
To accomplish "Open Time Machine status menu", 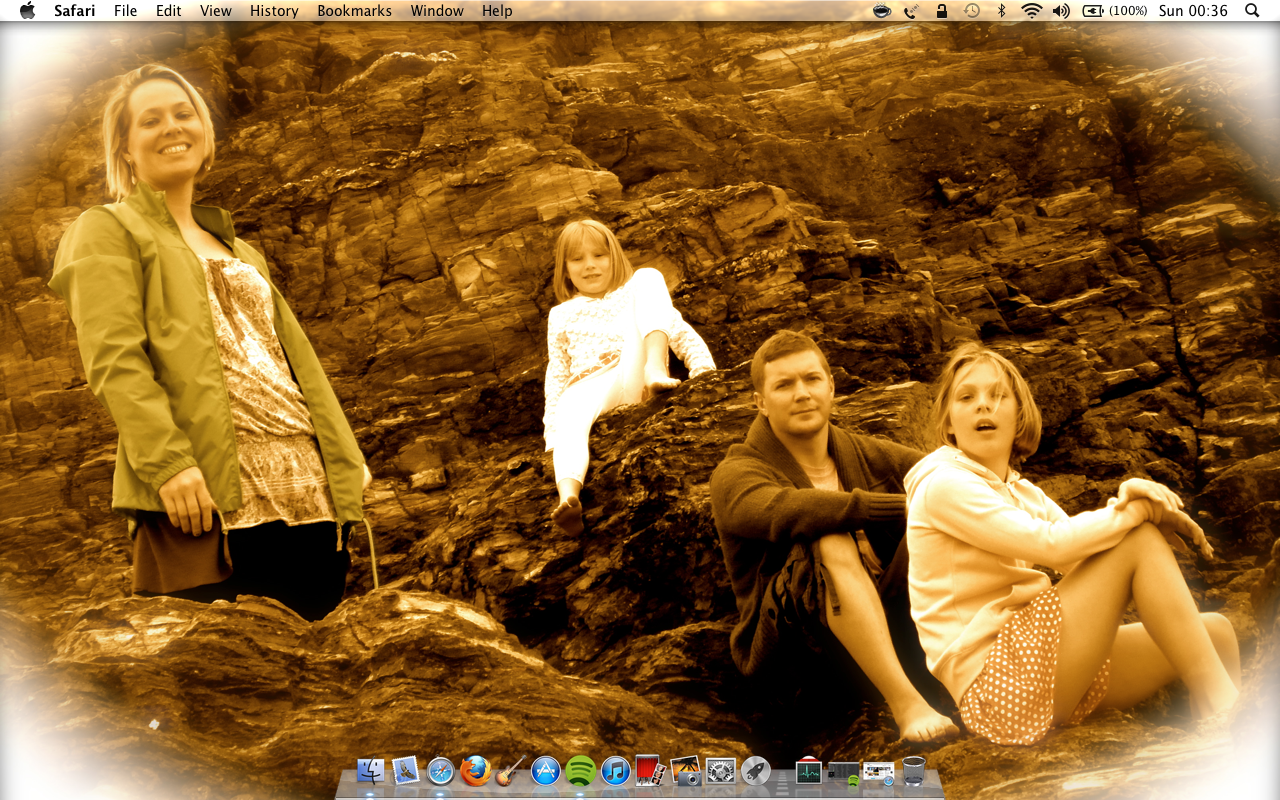I will (971, 11).
